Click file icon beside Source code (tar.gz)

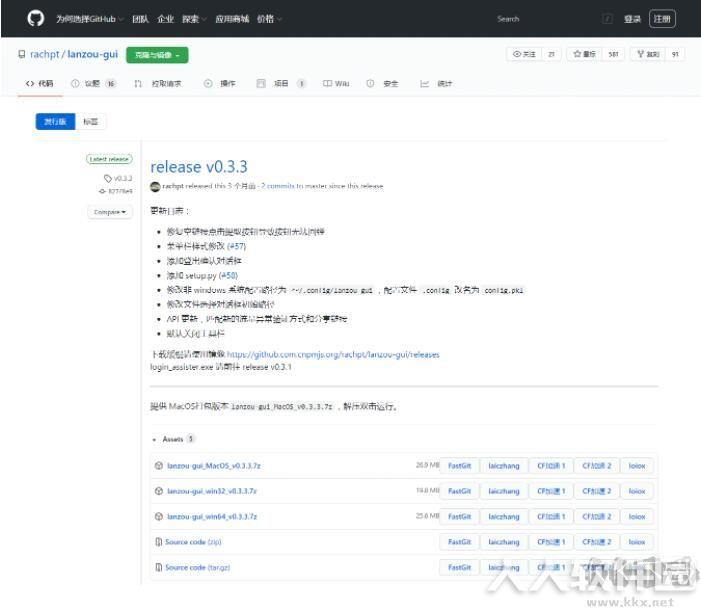tap(158, 567)
